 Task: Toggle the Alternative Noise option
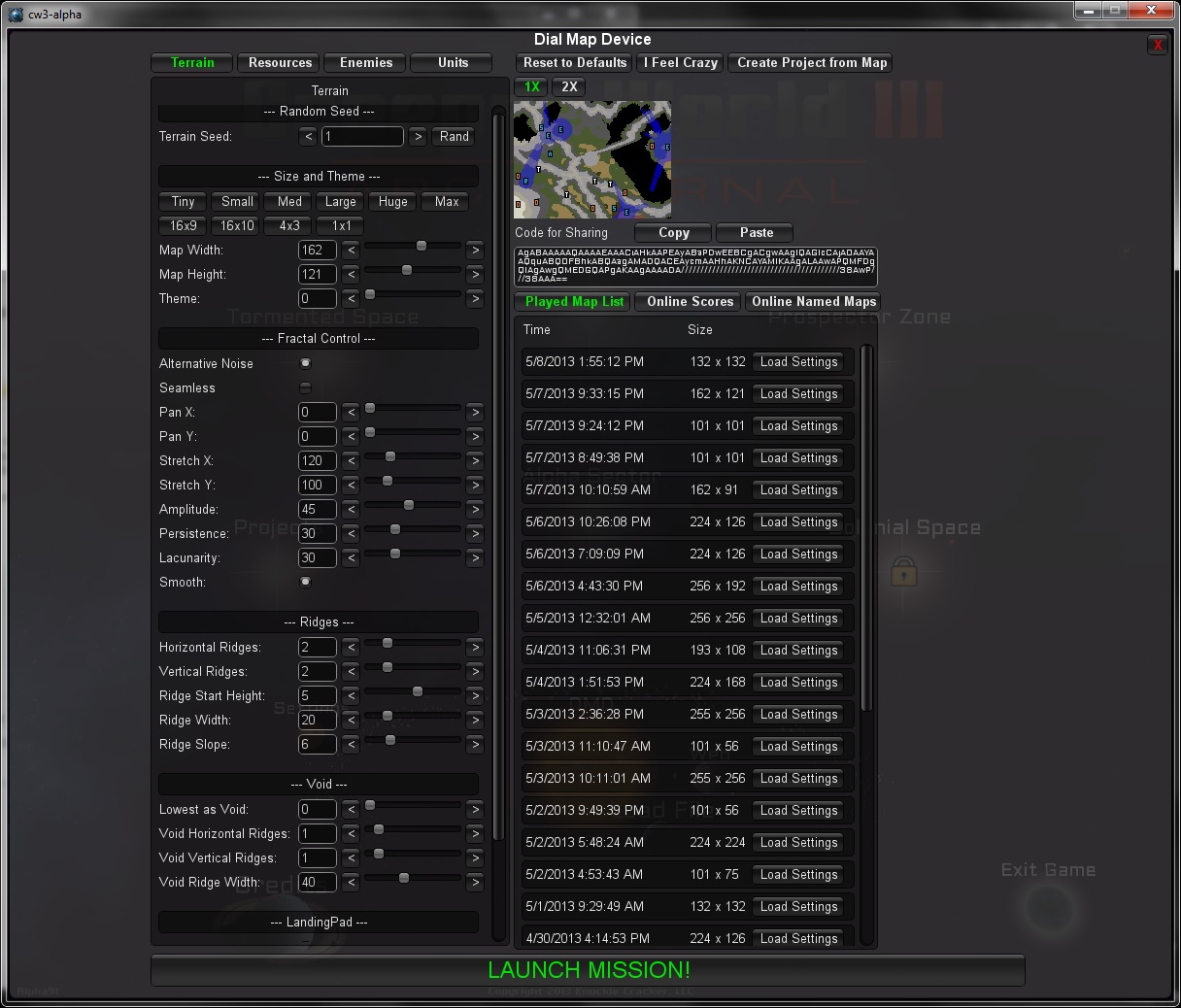pyautogui.click(x=306, y=363)
